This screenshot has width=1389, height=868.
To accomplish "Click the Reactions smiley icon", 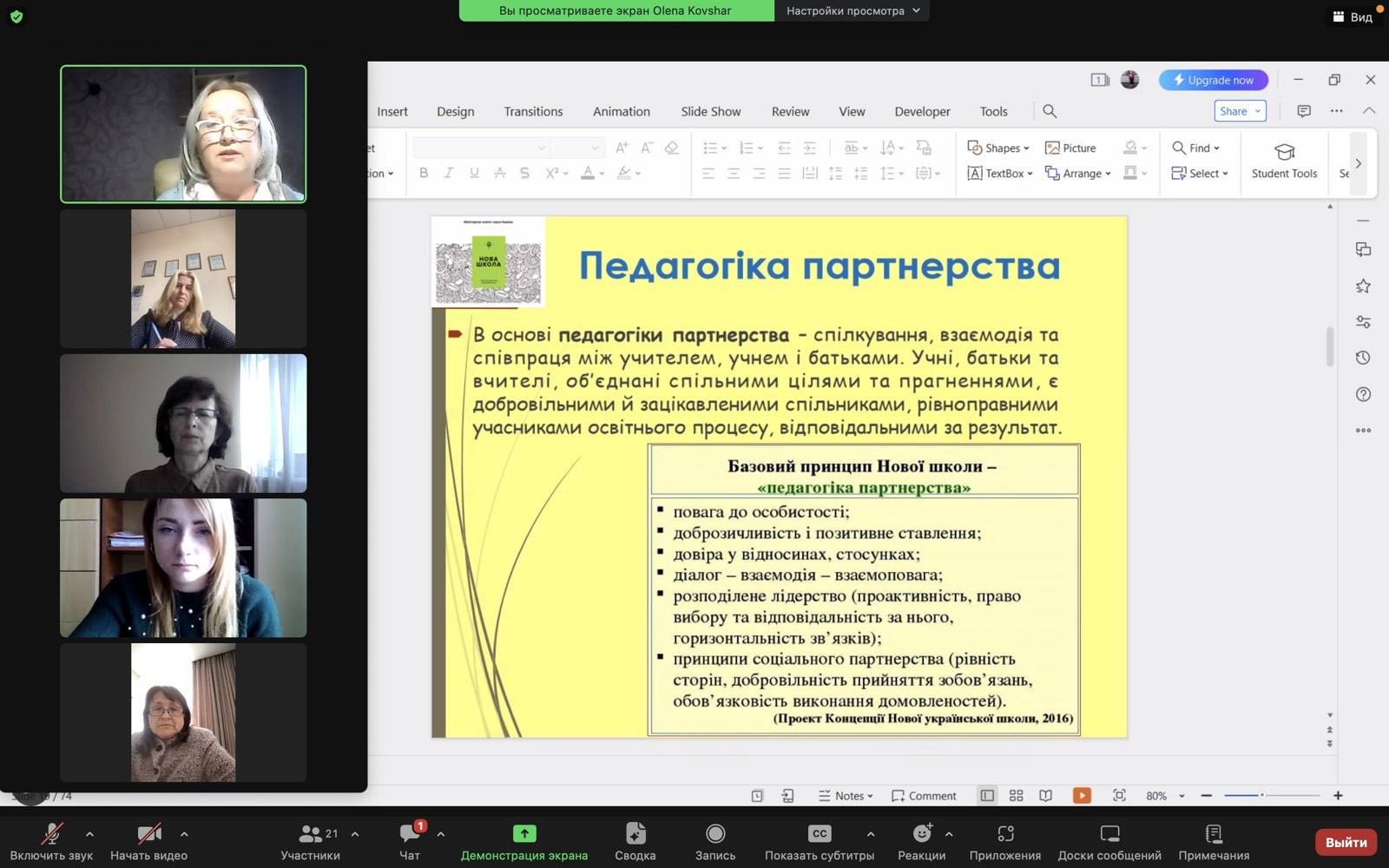I will pyautogui.click(x=921, y=834).
